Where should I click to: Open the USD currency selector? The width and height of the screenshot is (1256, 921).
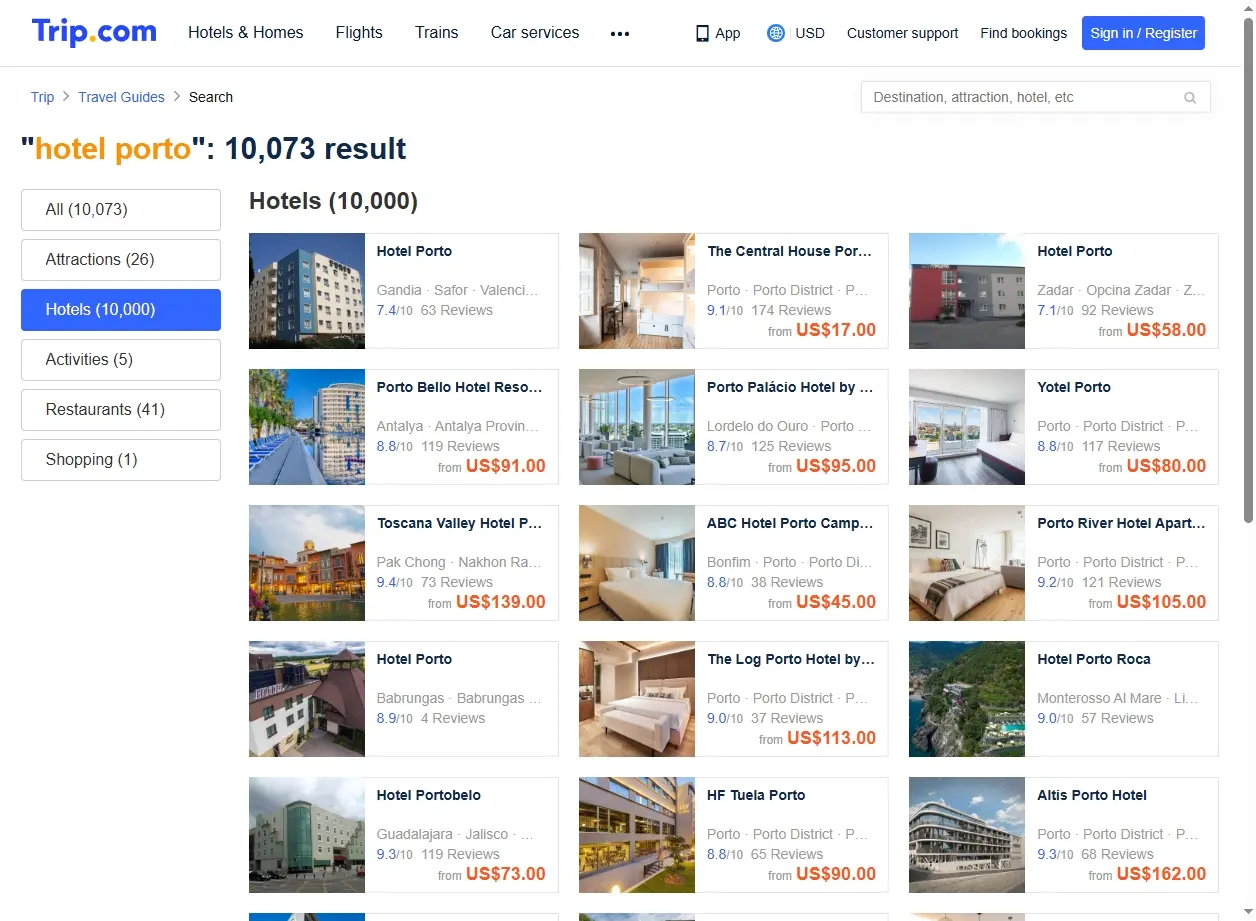coord(810,33)
